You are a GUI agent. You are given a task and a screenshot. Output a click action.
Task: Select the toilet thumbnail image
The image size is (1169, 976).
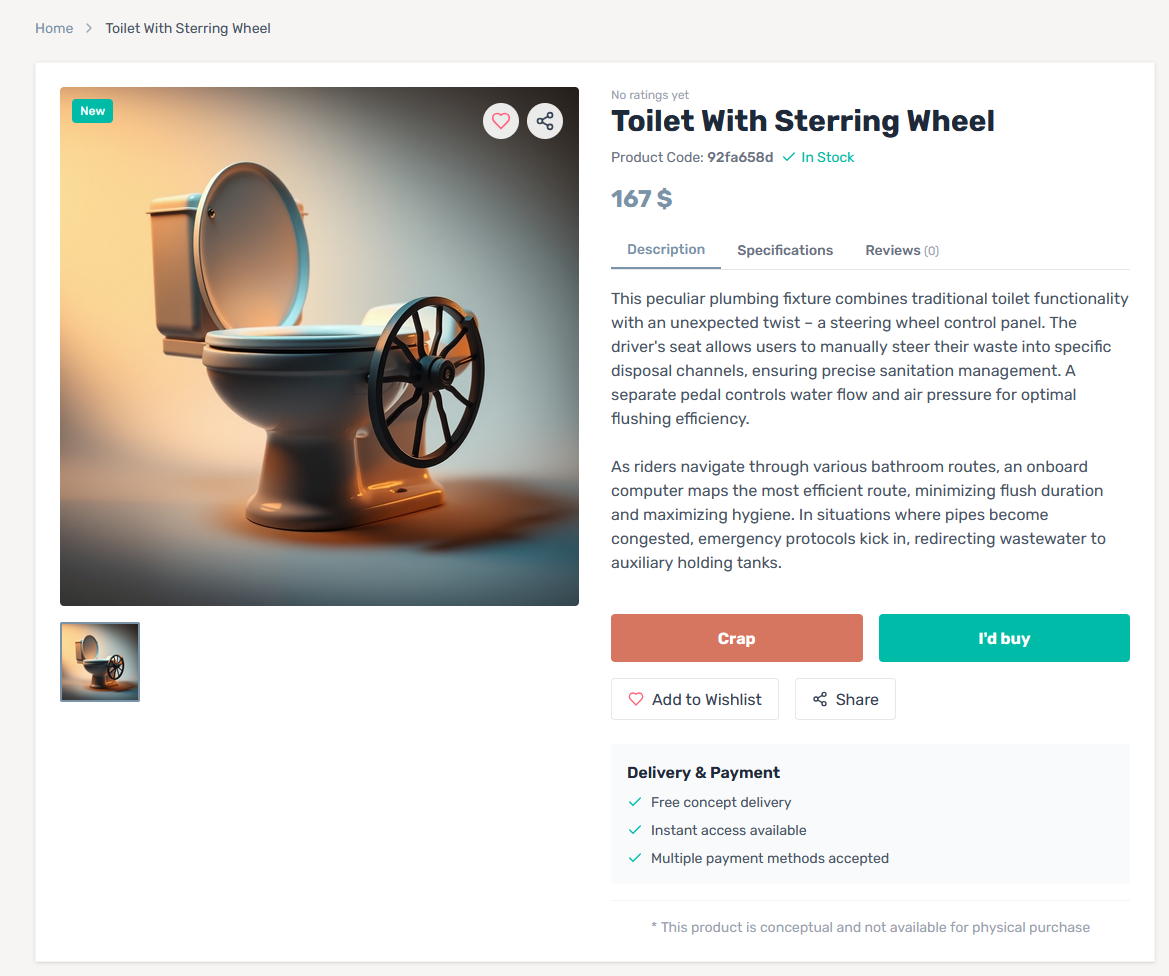click(x=100, y=662)
